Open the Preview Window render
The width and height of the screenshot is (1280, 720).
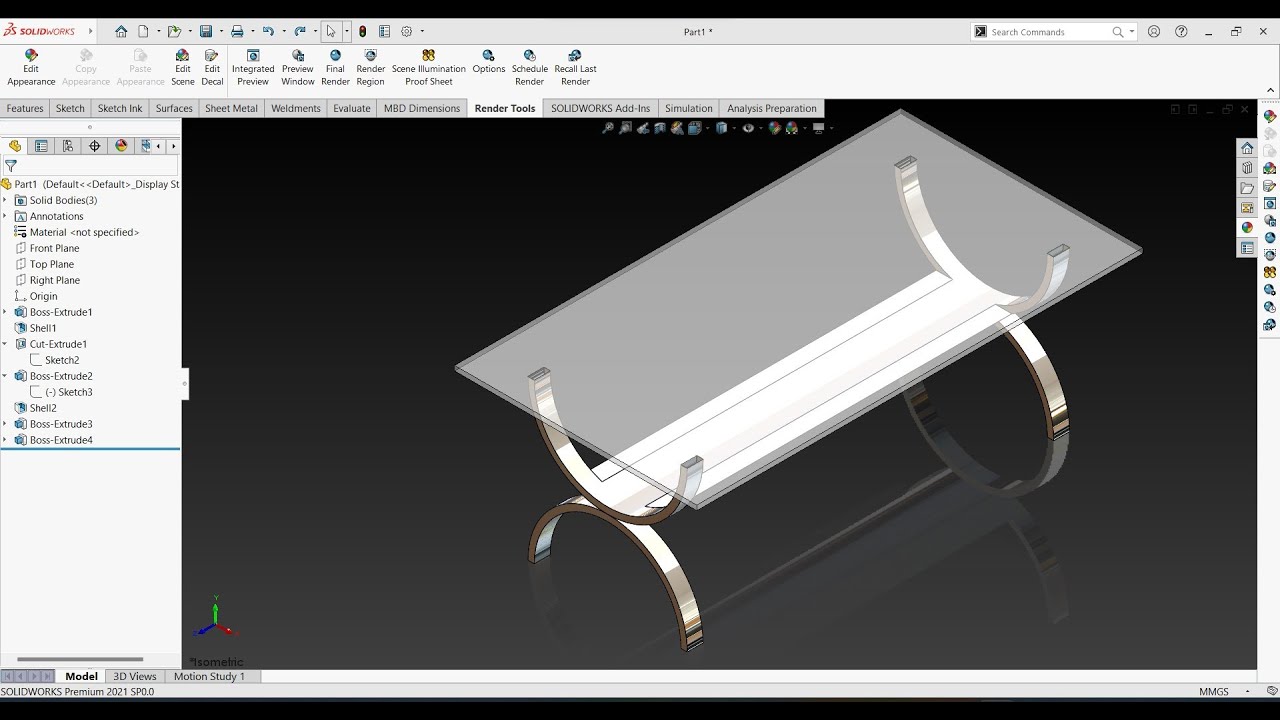(x=297, y=68)
